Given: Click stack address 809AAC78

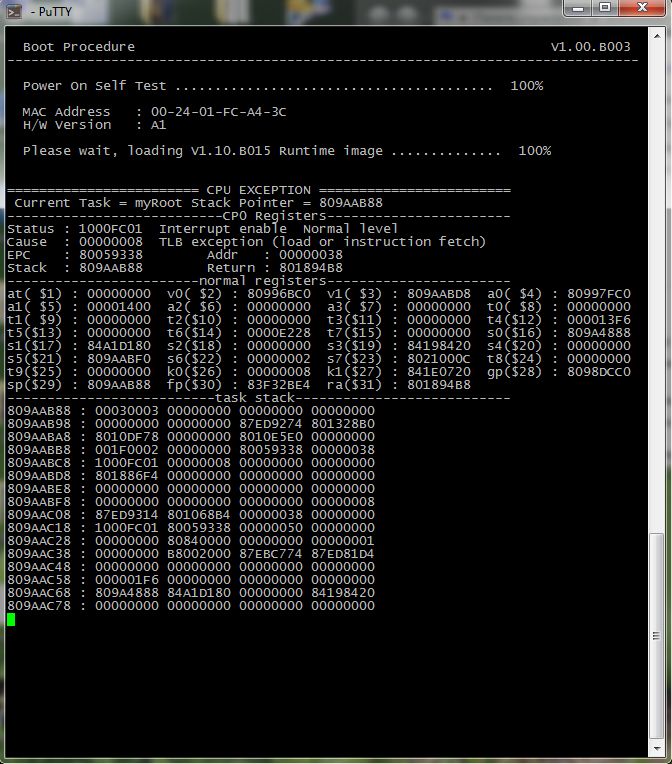Looking at the screenshot, I should [39, 606].
